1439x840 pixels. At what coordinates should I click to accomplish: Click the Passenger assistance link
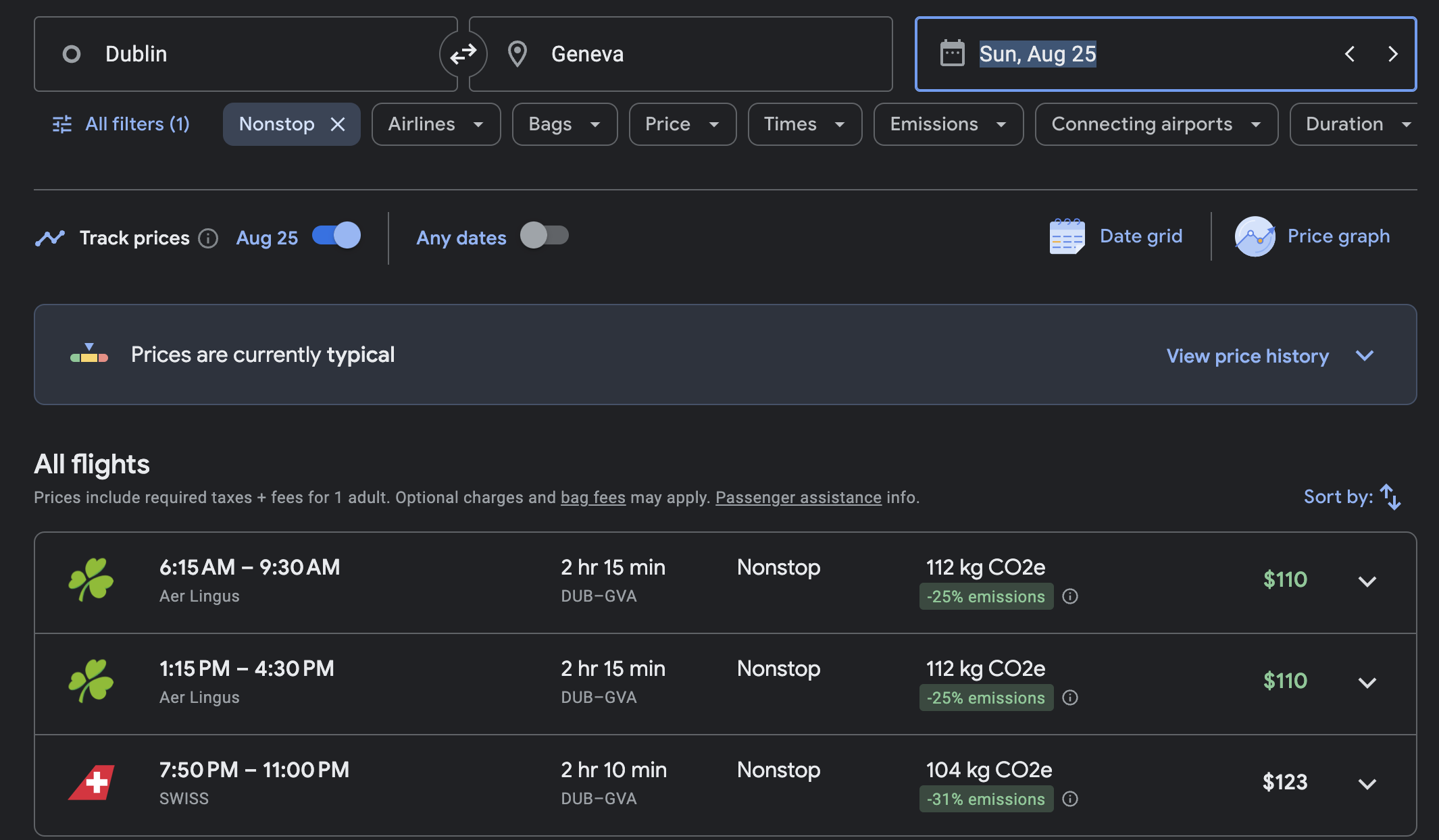coord(798,498)
